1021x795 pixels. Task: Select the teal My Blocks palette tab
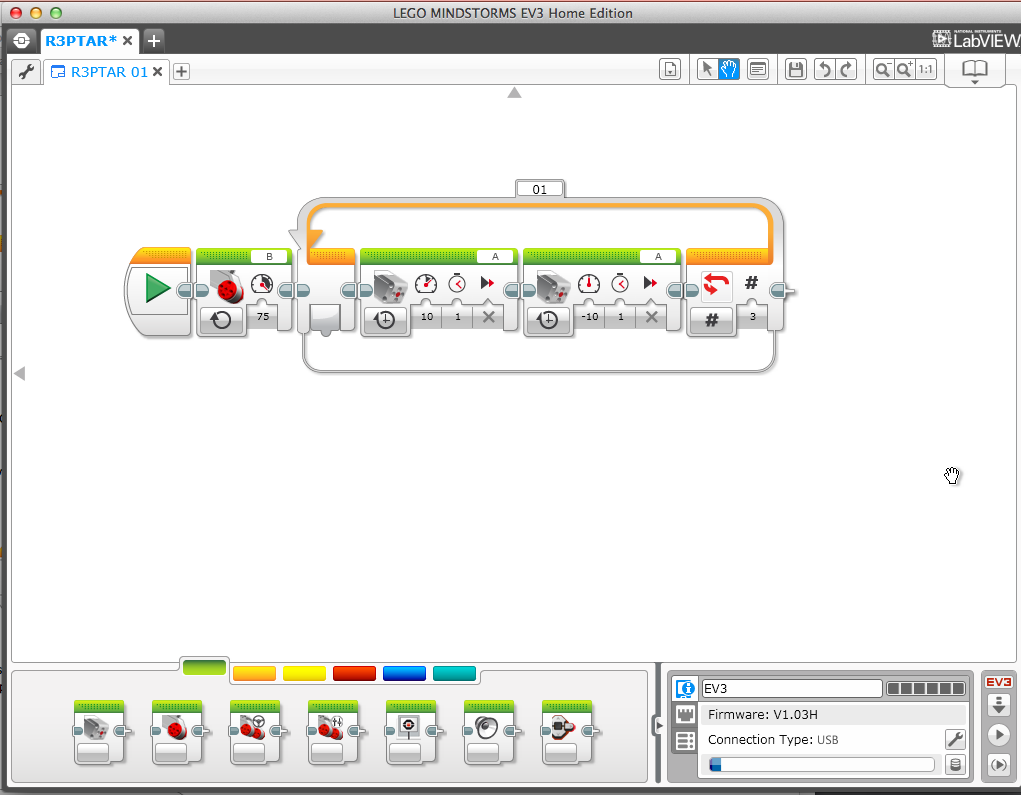coord(455,673)
